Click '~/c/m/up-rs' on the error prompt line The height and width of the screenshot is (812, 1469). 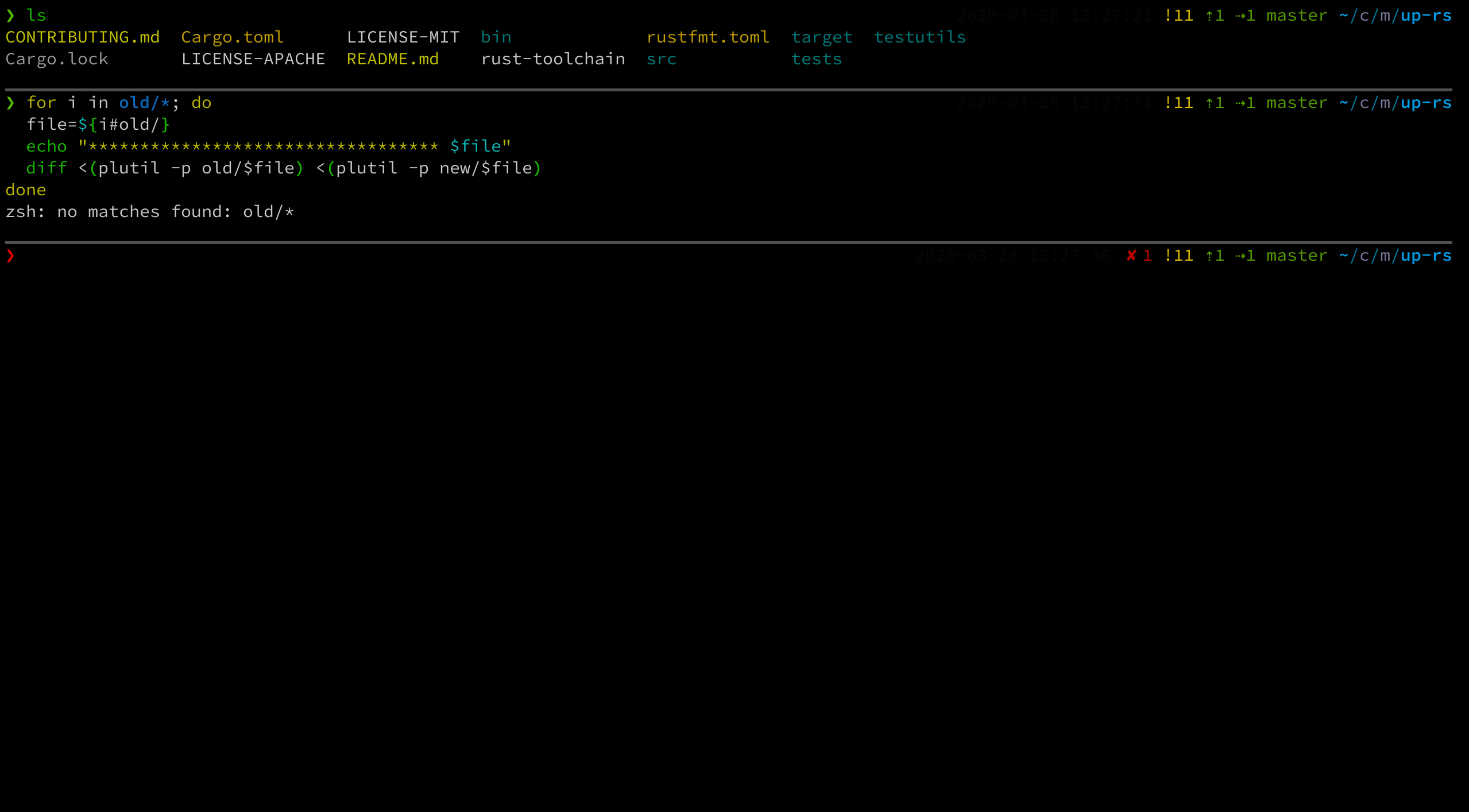(1395, 256)
